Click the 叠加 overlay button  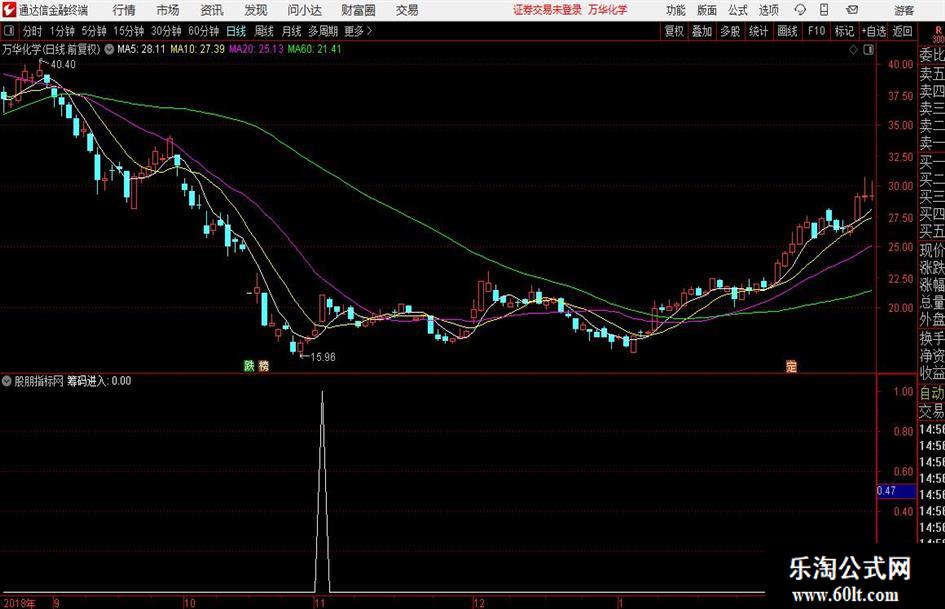coord(702,31)
